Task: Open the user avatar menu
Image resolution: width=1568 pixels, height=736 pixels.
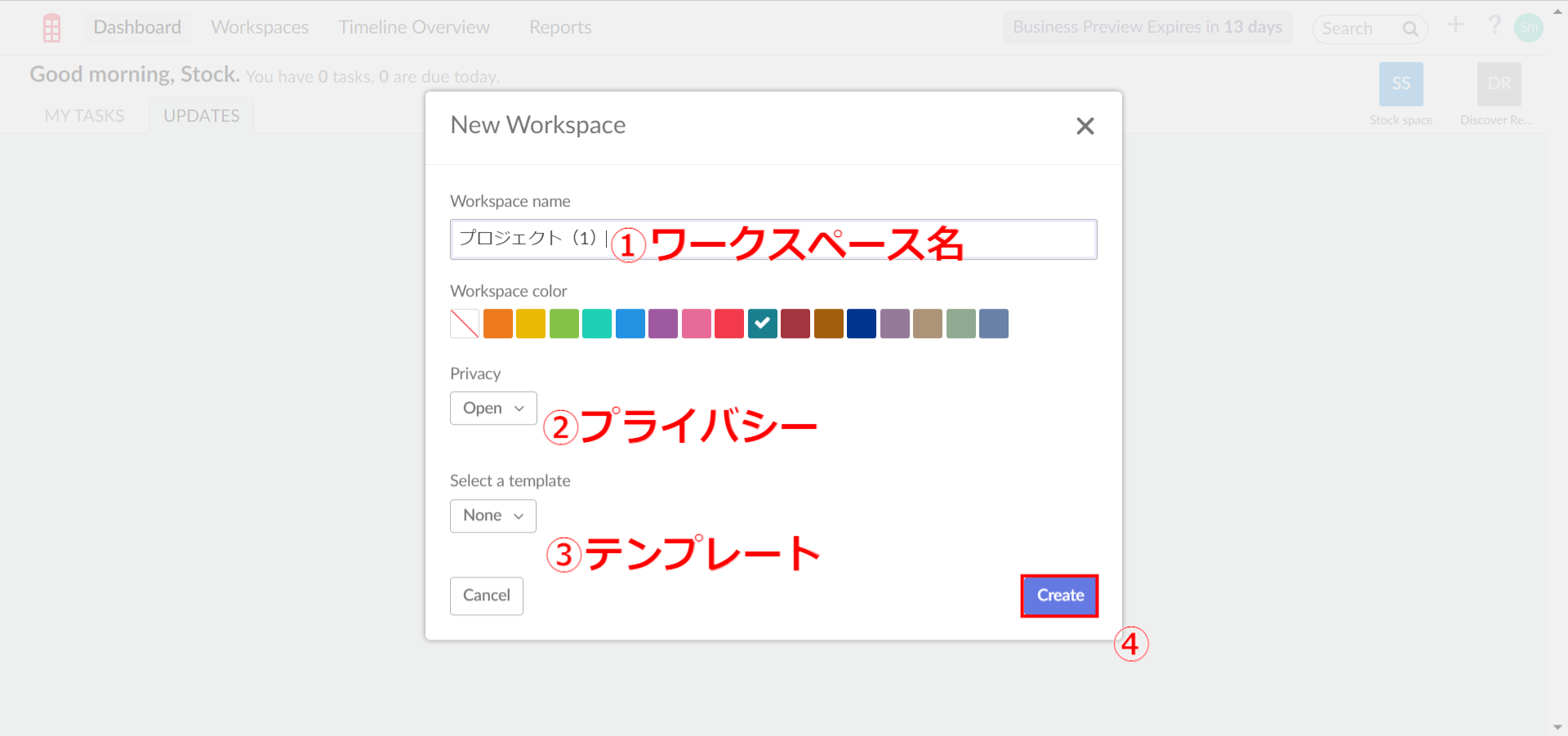Action: click(x=1529, y=28)
